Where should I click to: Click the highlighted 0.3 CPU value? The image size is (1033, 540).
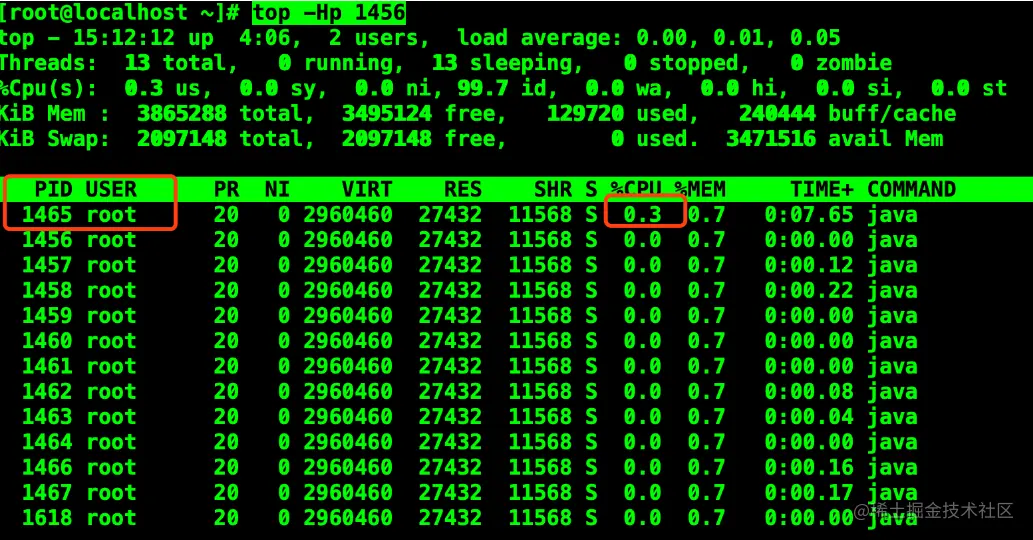pos(642,215)
